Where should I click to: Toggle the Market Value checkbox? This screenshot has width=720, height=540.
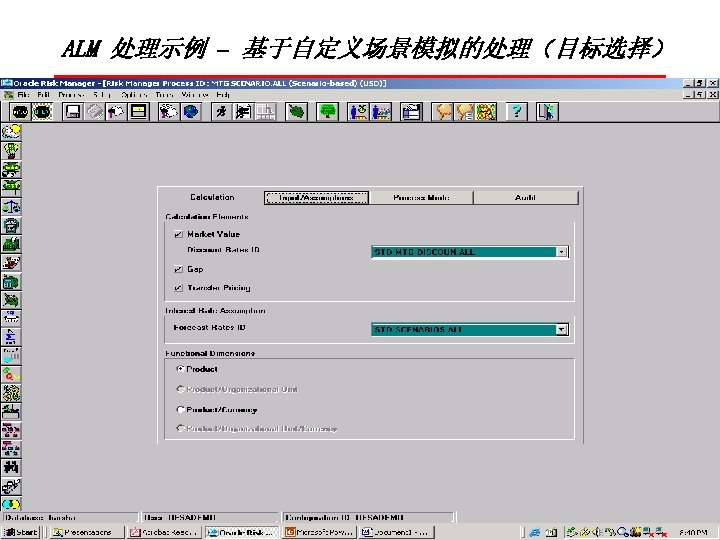click(178, 234)
